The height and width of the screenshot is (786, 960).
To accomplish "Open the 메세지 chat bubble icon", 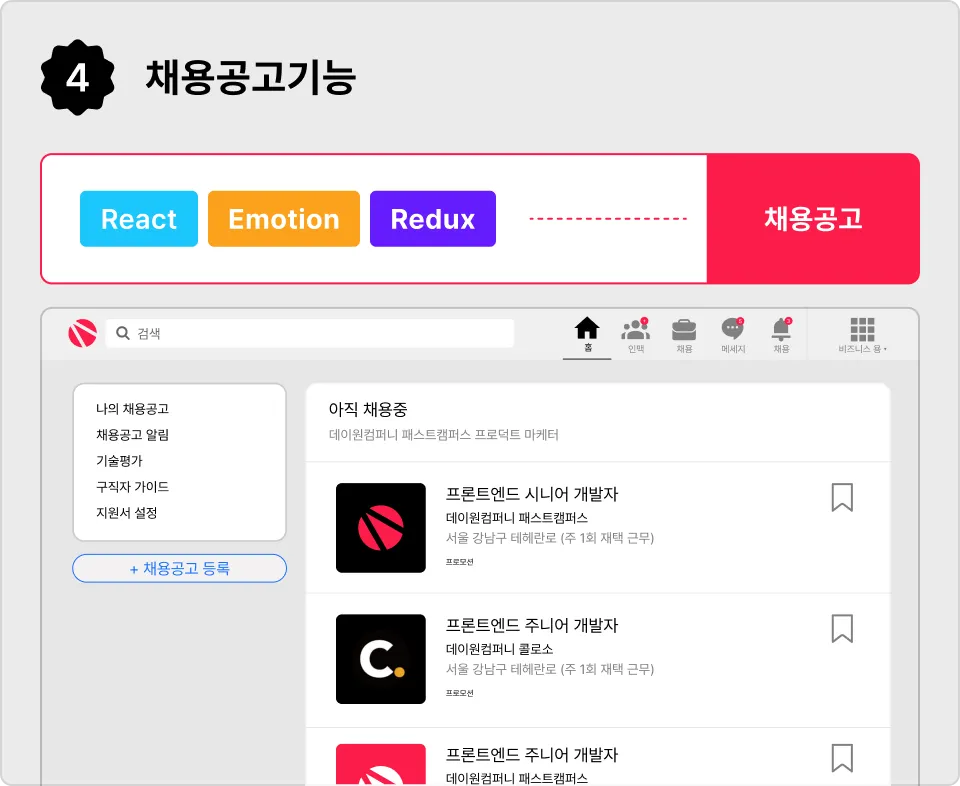I will [x=732, y=329].
